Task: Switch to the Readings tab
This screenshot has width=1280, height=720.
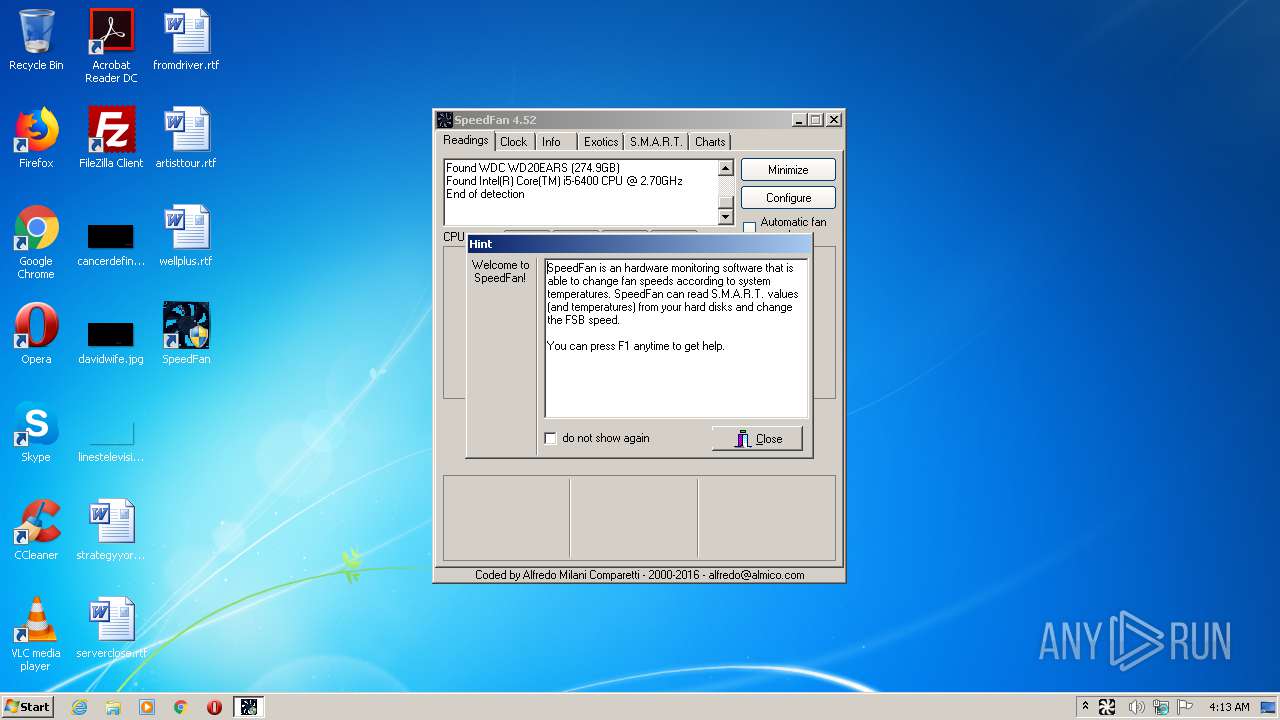Action: pos(466,141)
